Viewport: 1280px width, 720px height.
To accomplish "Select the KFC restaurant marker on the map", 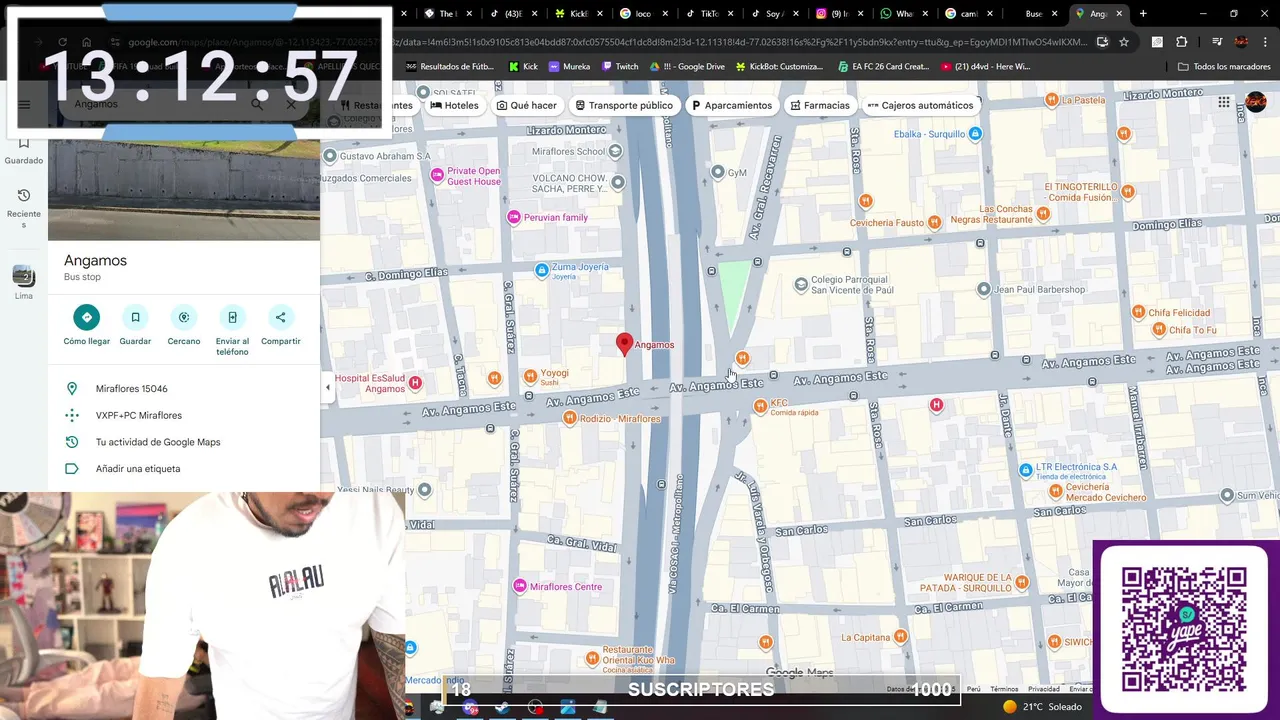I will point(758,405).
